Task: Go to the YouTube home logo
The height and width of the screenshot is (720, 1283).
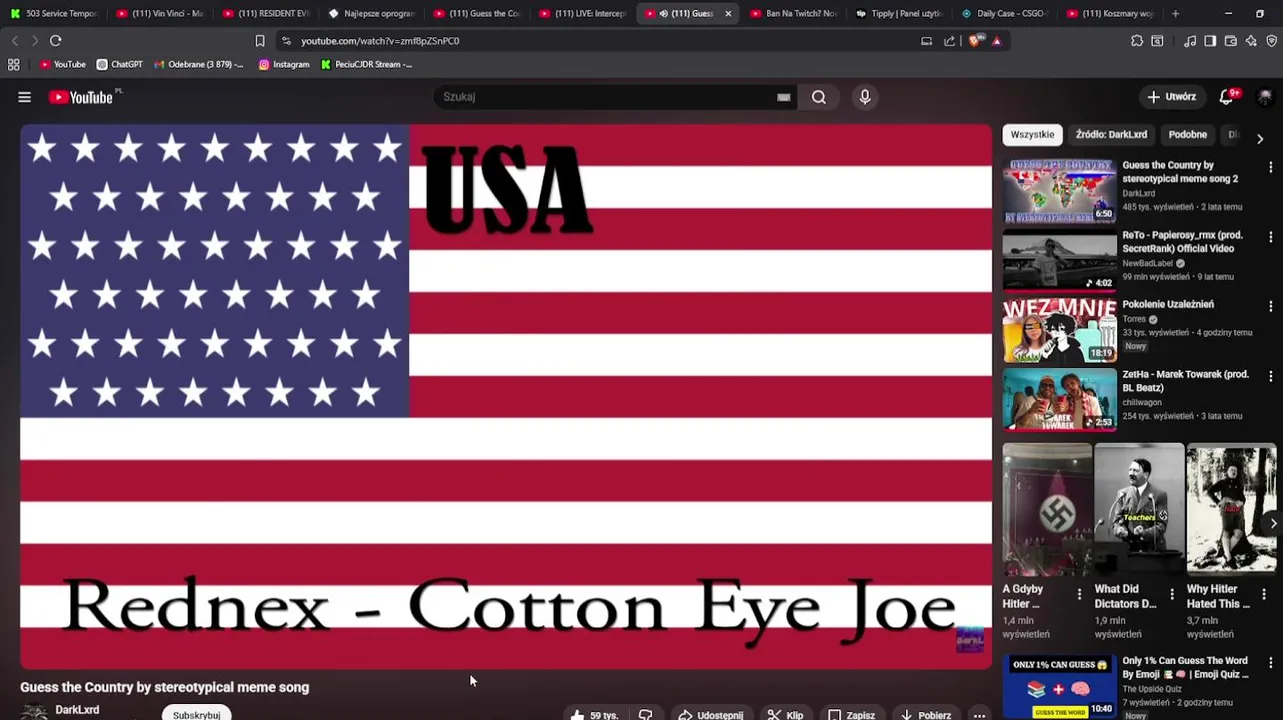Action: tap(81, 97)
